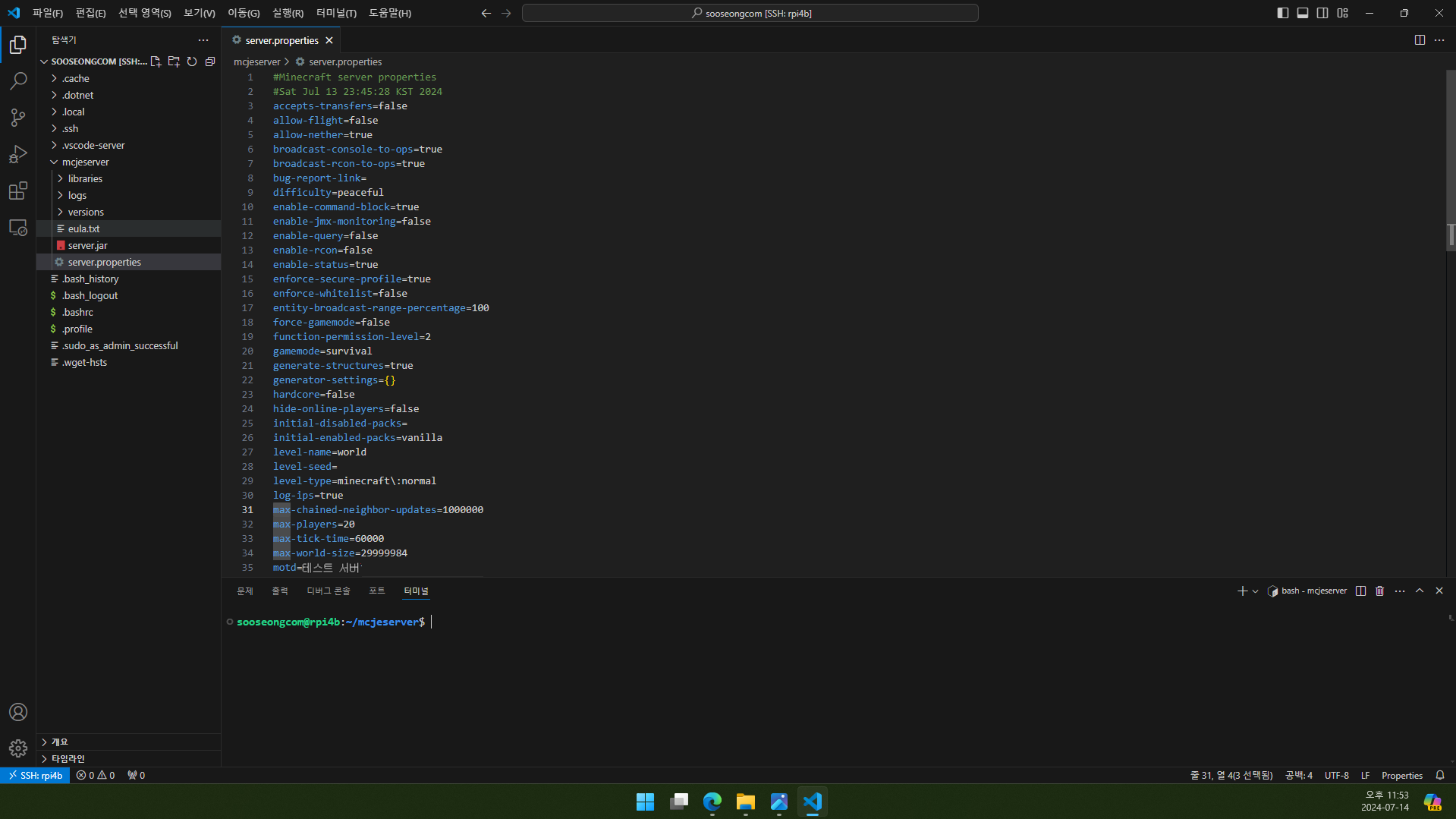
Task: Collapse all folders in explorer
Action: coord(210,61)
